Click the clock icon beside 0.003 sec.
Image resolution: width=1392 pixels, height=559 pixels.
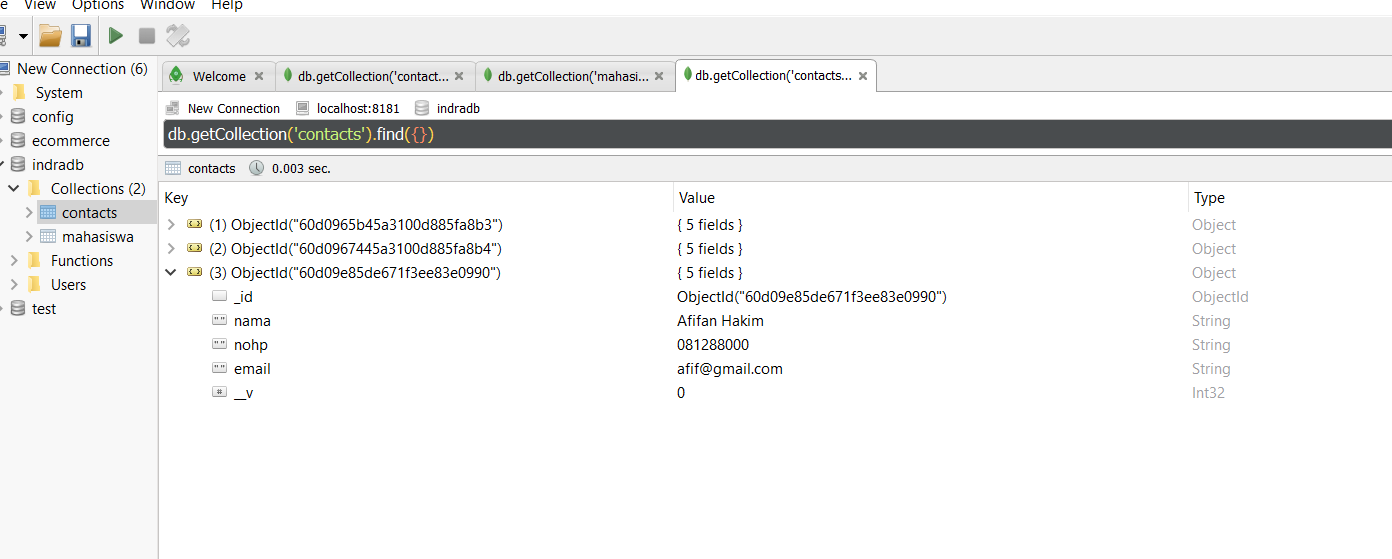click(x=256, y=168)
